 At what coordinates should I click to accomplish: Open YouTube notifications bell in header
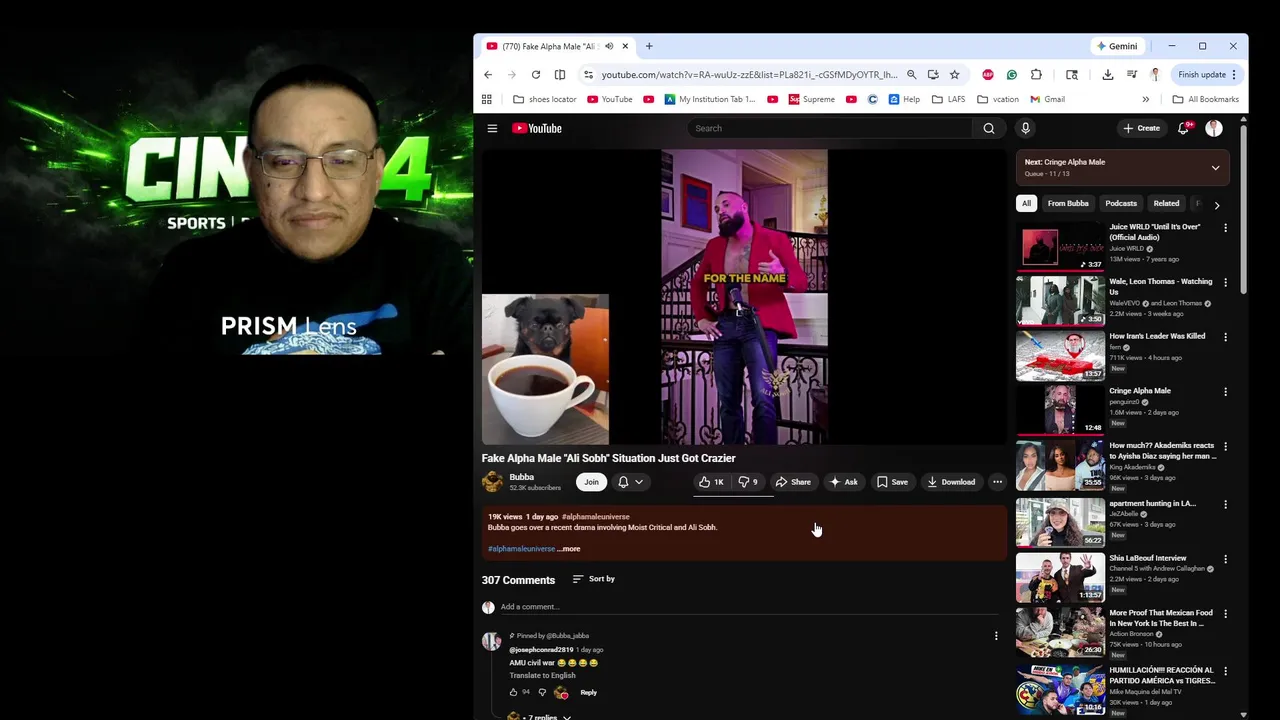tap(1184, 128)
